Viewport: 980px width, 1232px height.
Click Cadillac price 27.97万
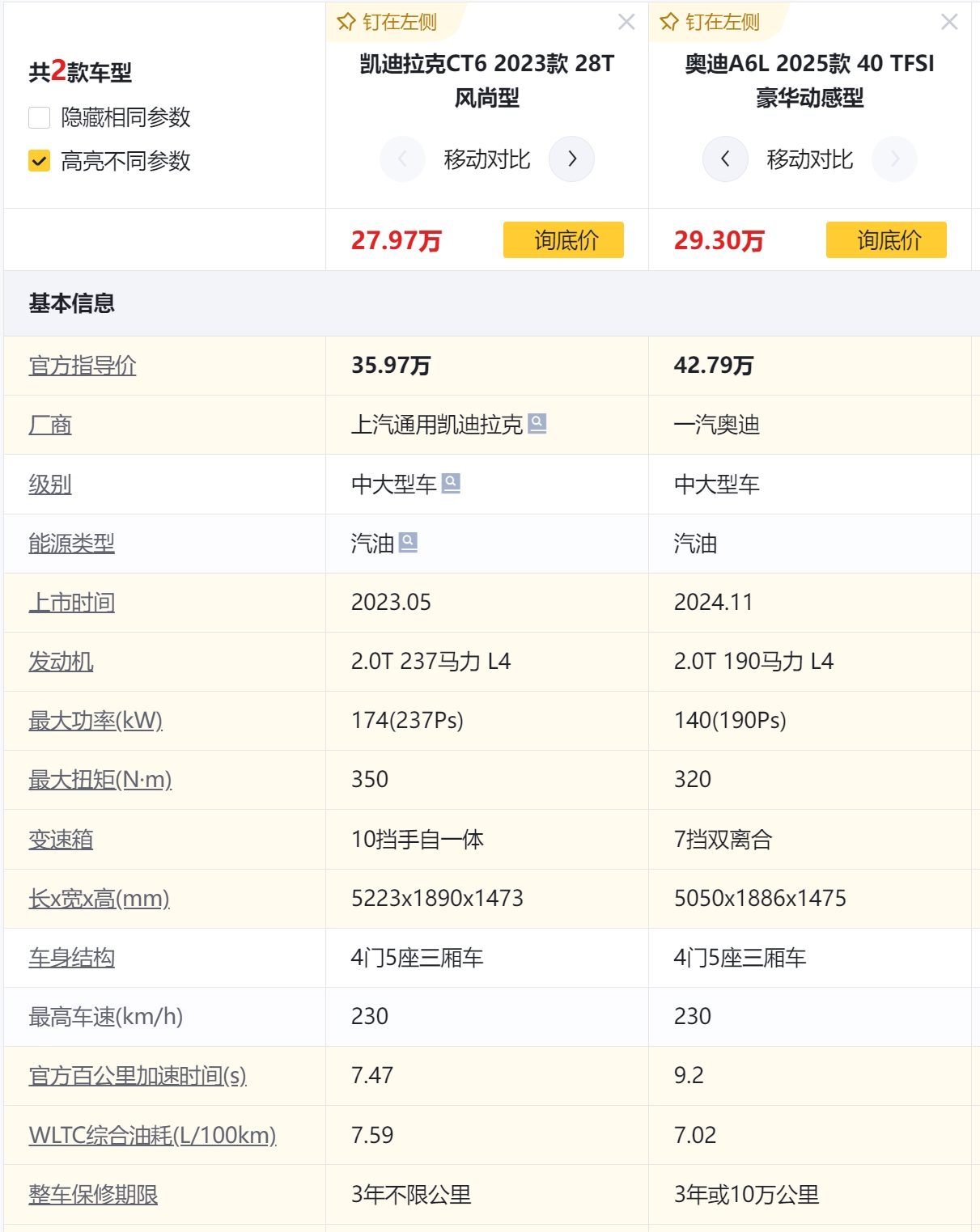point(396,240)
